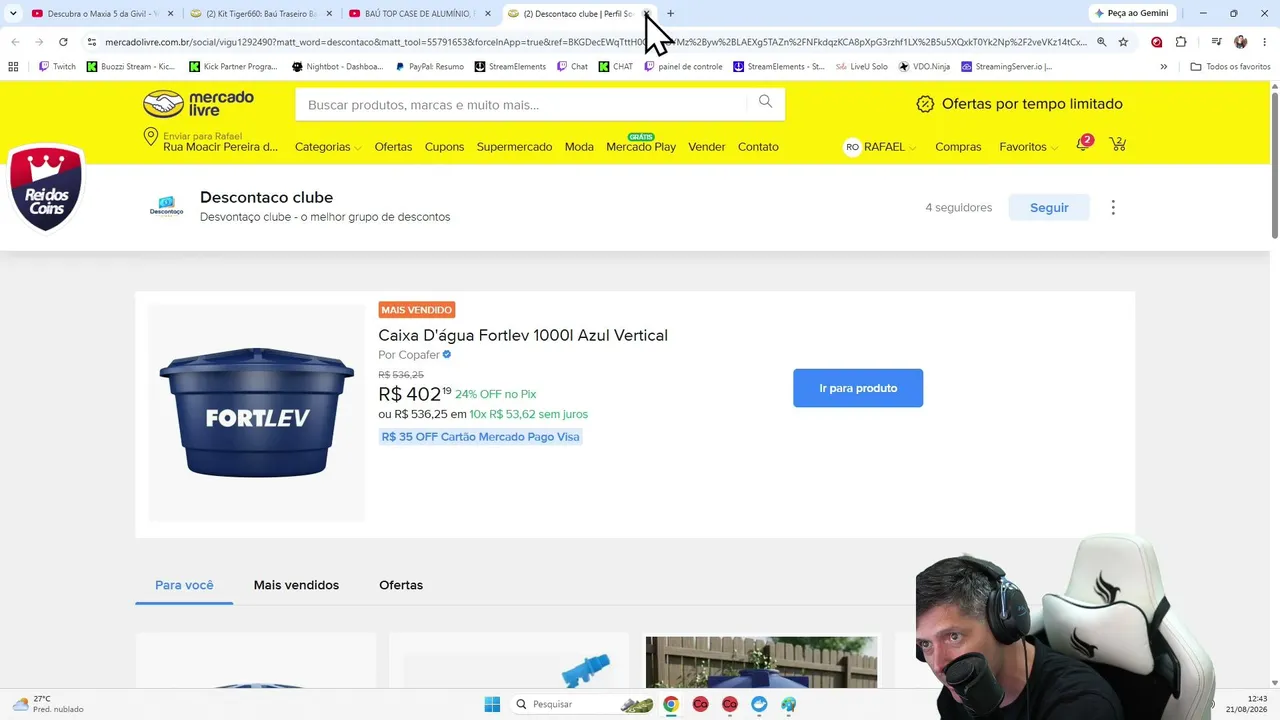The image size is (1280, 720).
Task: Open the Nightbot Dashboard bookmark
Action: (337, 67)
